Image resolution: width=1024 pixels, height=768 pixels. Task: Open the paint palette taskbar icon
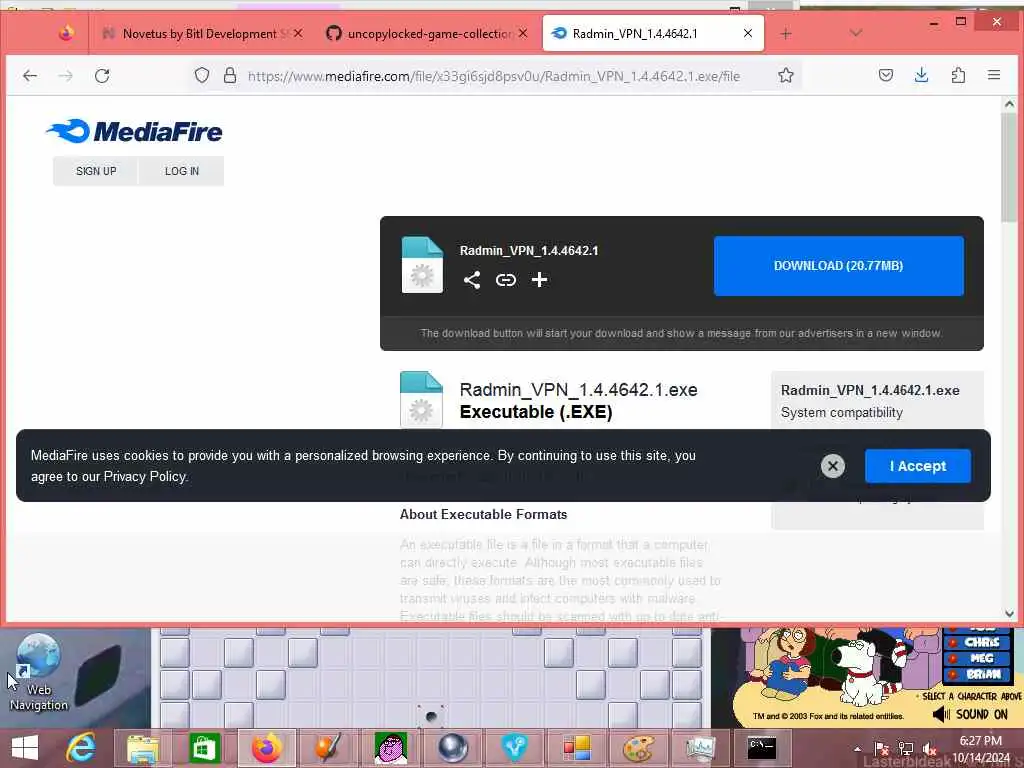(638, 748)
